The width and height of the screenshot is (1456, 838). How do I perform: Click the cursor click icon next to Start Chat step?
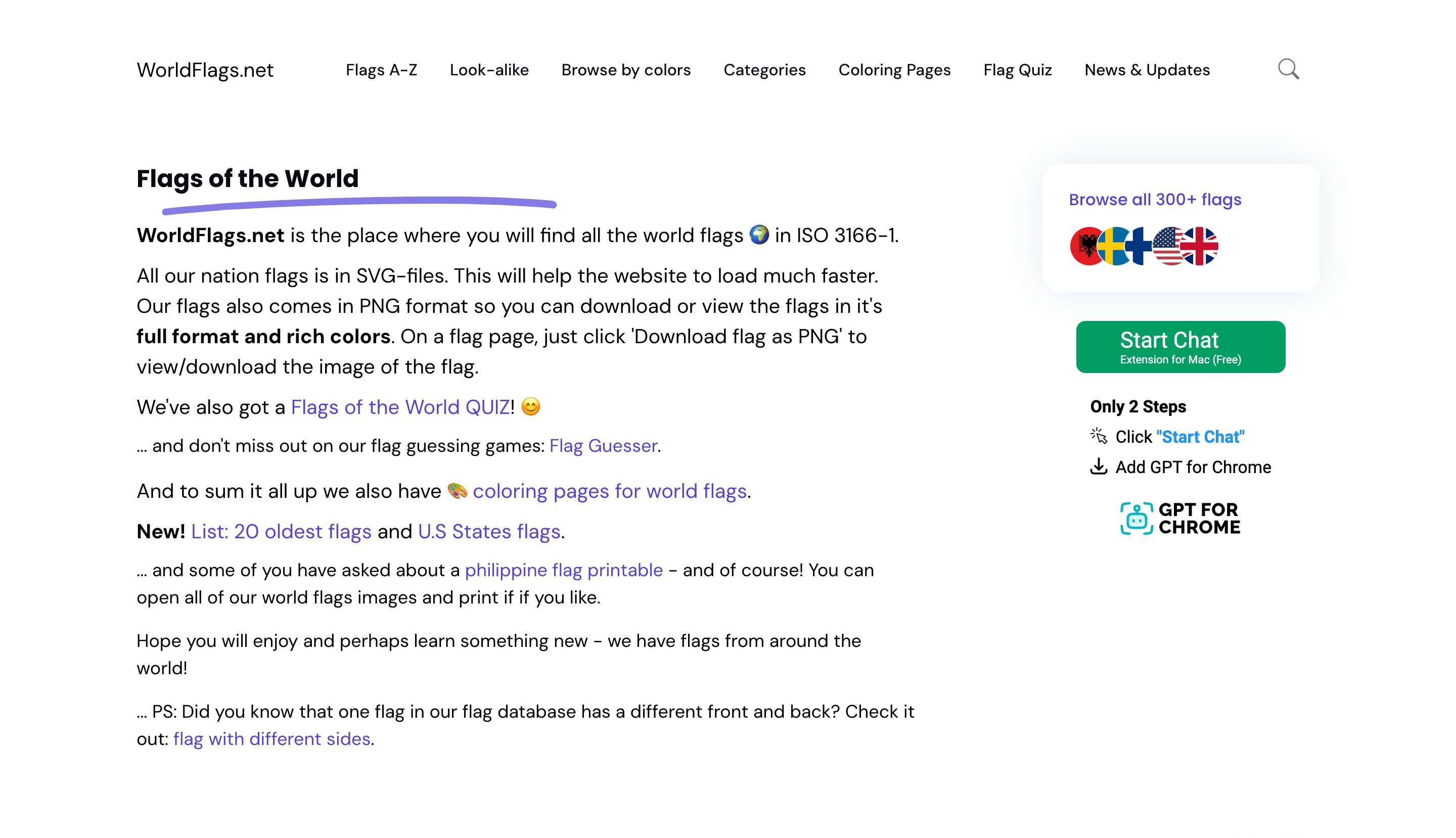click(1100, 436)
